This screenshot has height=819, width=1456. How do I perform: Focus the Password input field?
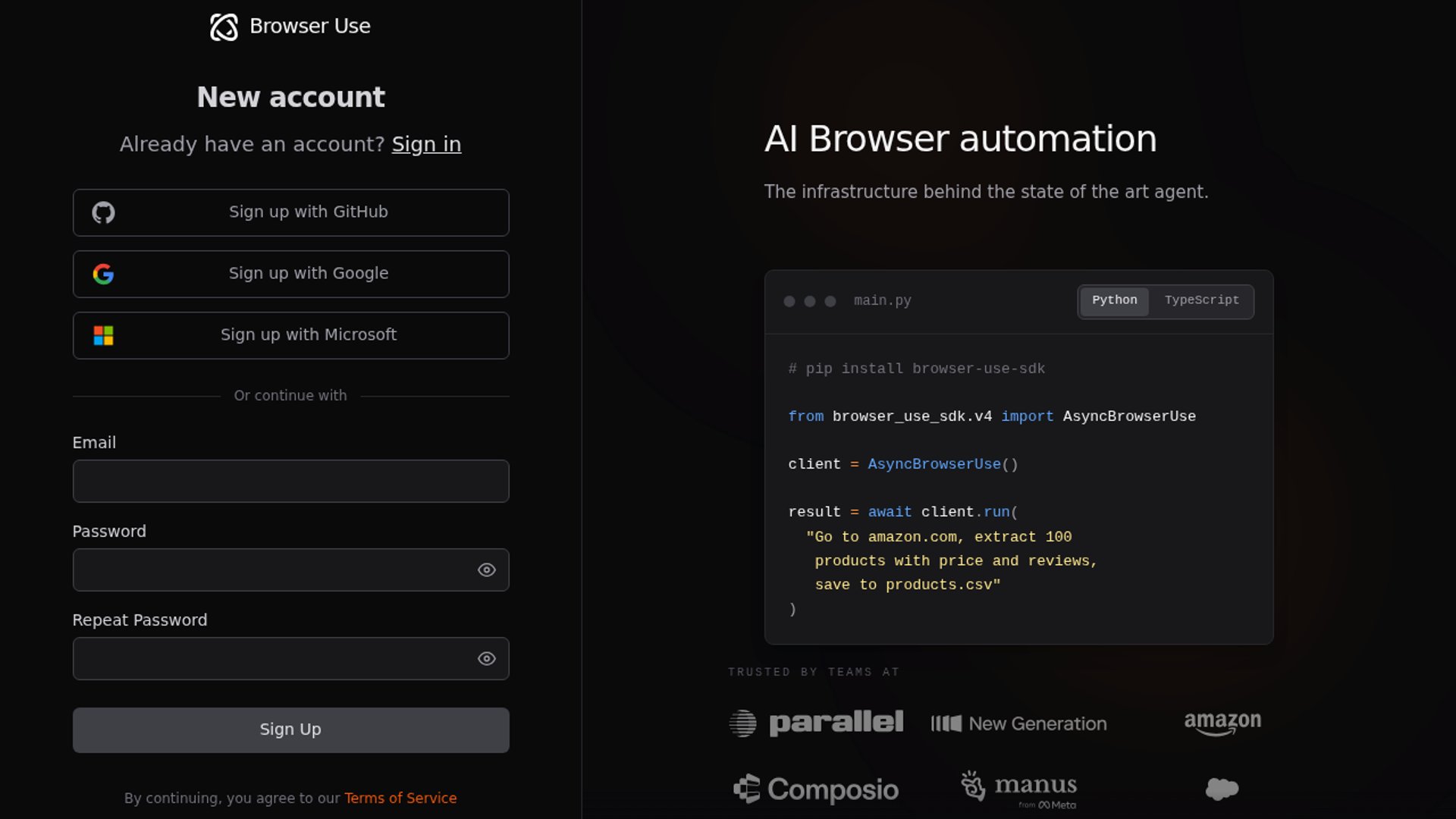click(x=290, y=570)
